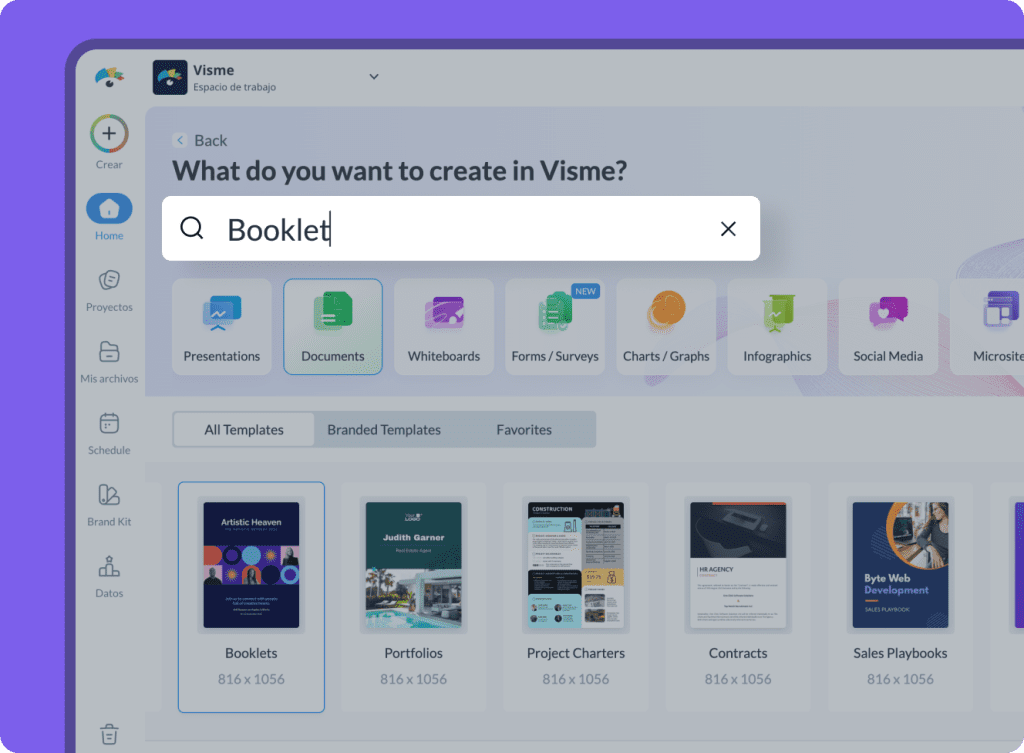1024x753 pixels.
Task: Expand the Visme workspace dropdown chevron
Action: click(x=374, y=76)
